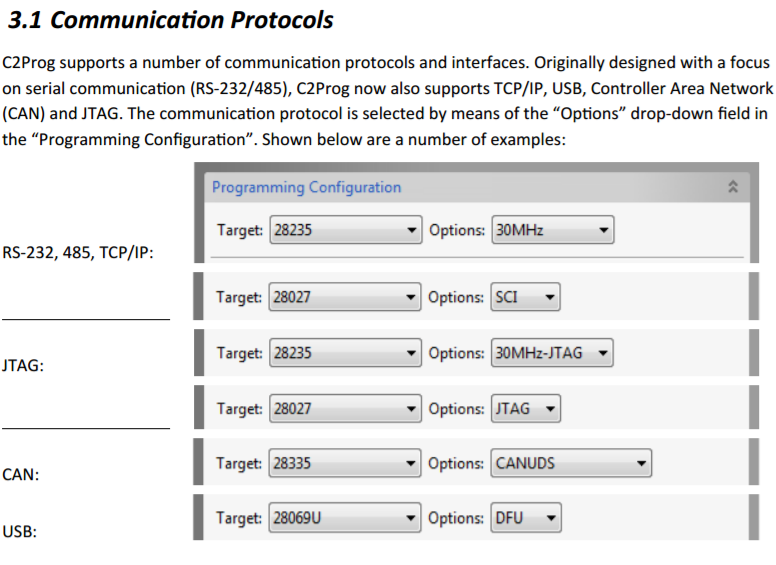Click the Programming Configuration panel title
Image resolution: width=776 pixels, height=565 pixels.
coord(306,187)
